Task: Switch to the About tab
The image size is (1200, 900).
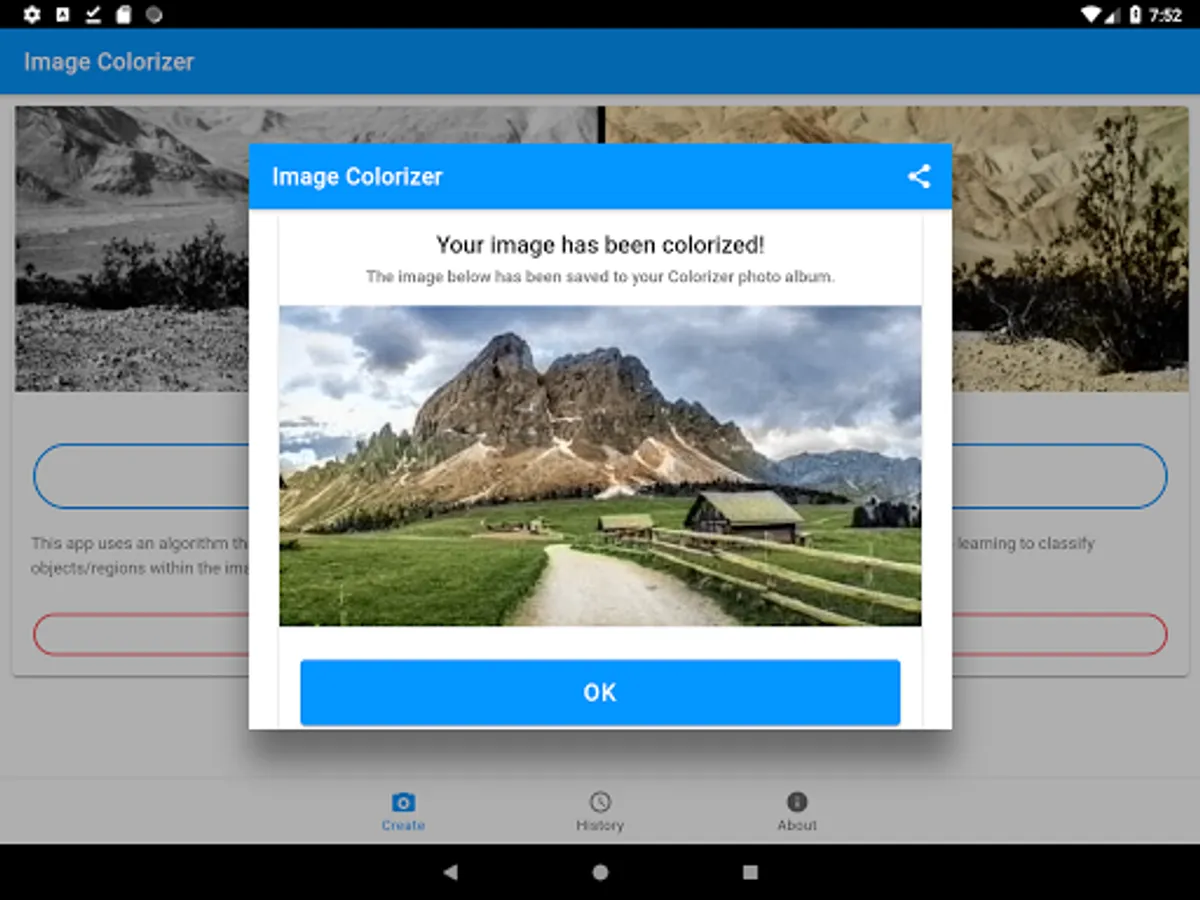Action: (797, 811)
